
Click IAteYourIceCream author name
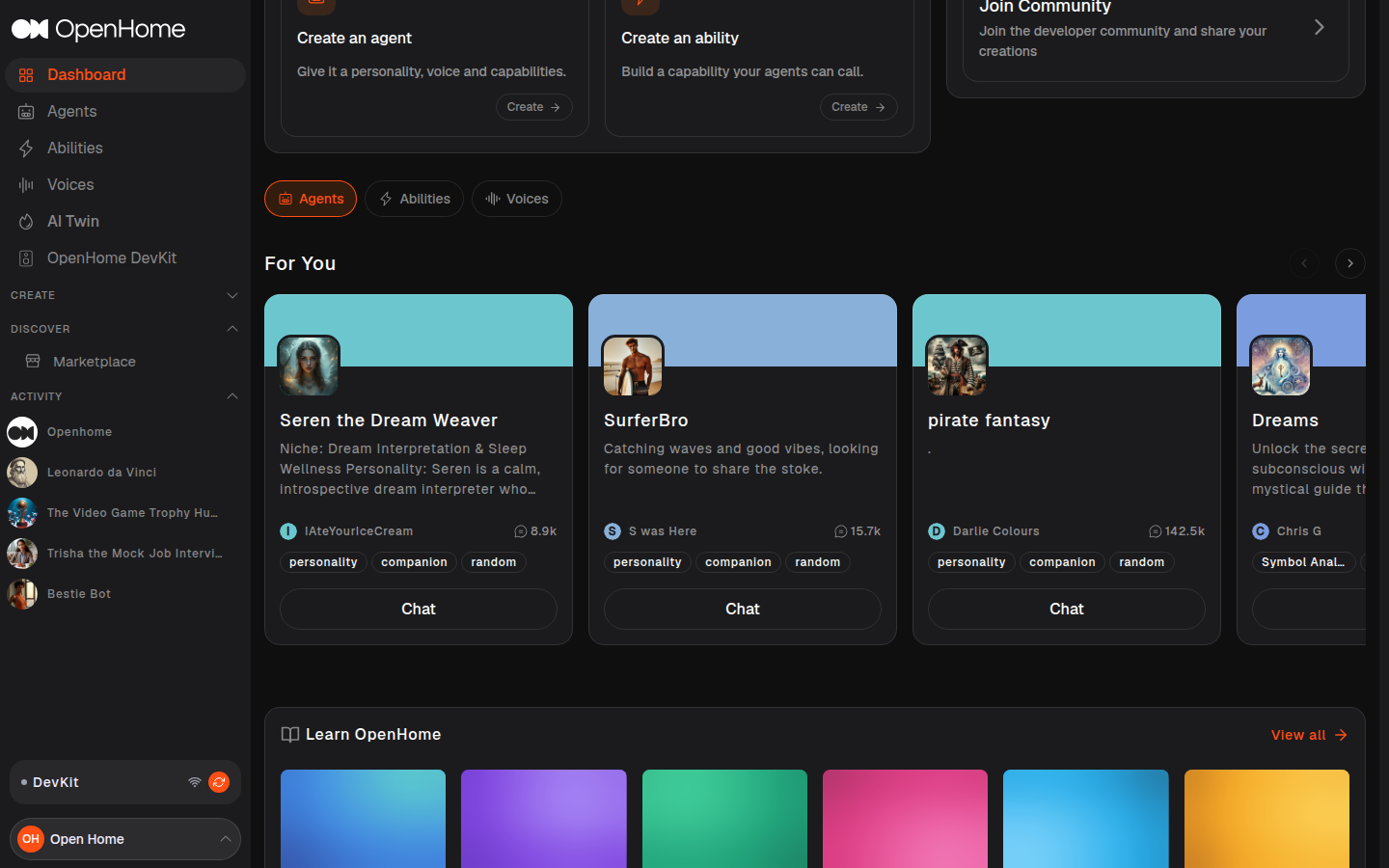(359, 531)
